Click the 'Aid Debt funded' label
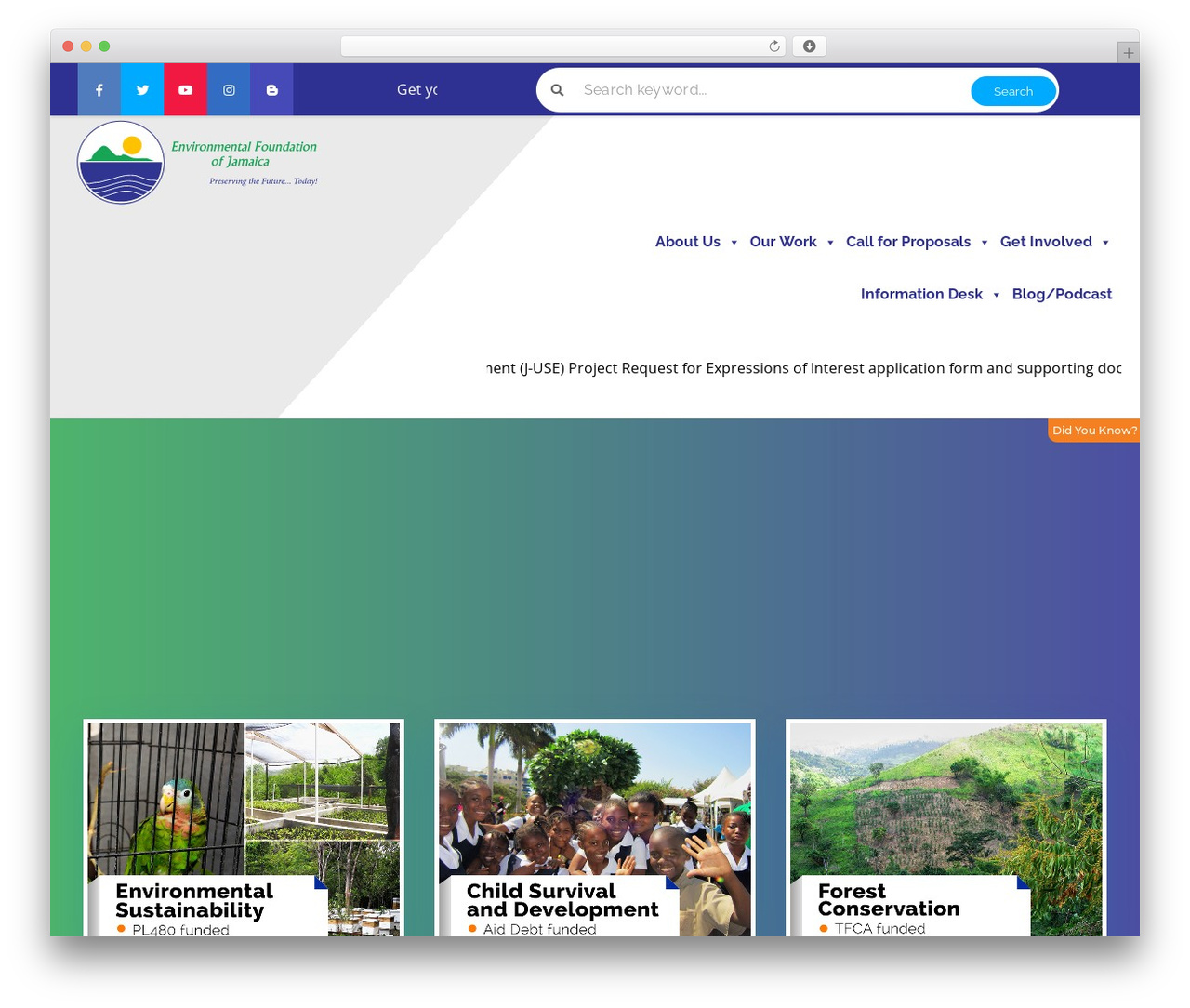Viewport: 1190px width, 1008px height. [x=540, y=929]
